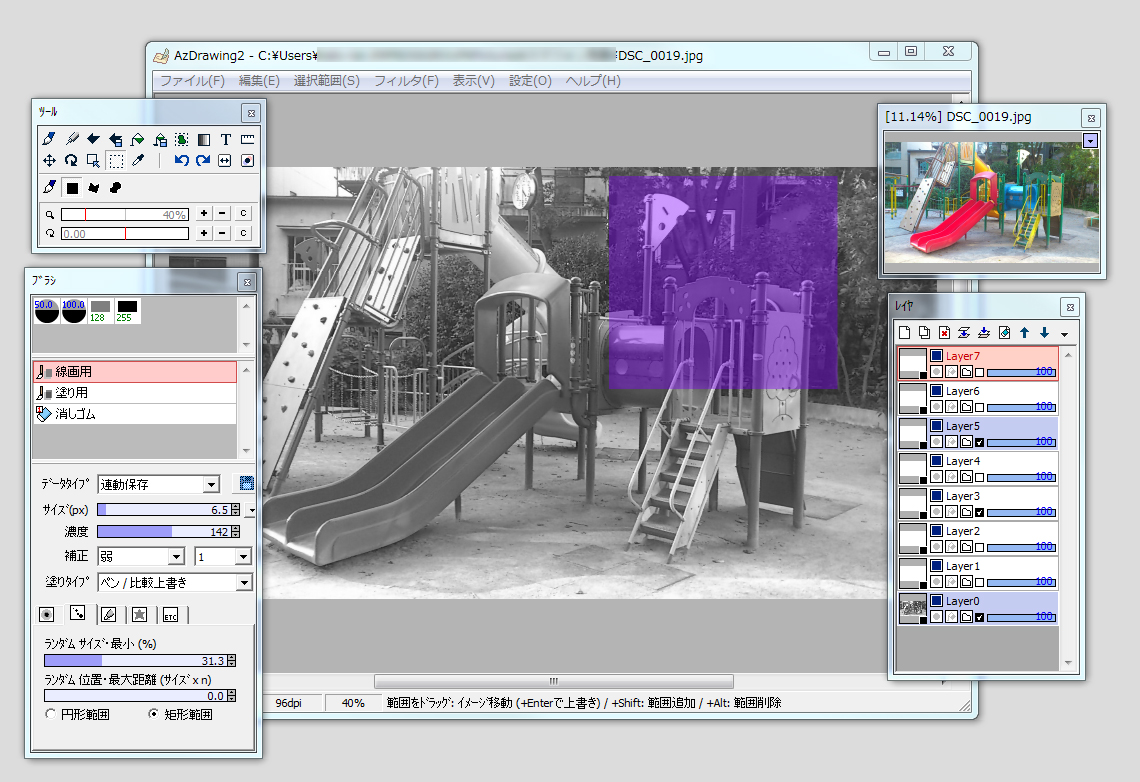Delete the current layer using the red X icon
Viewport: 1140px width, 782px height.
[x=943, y=333]
